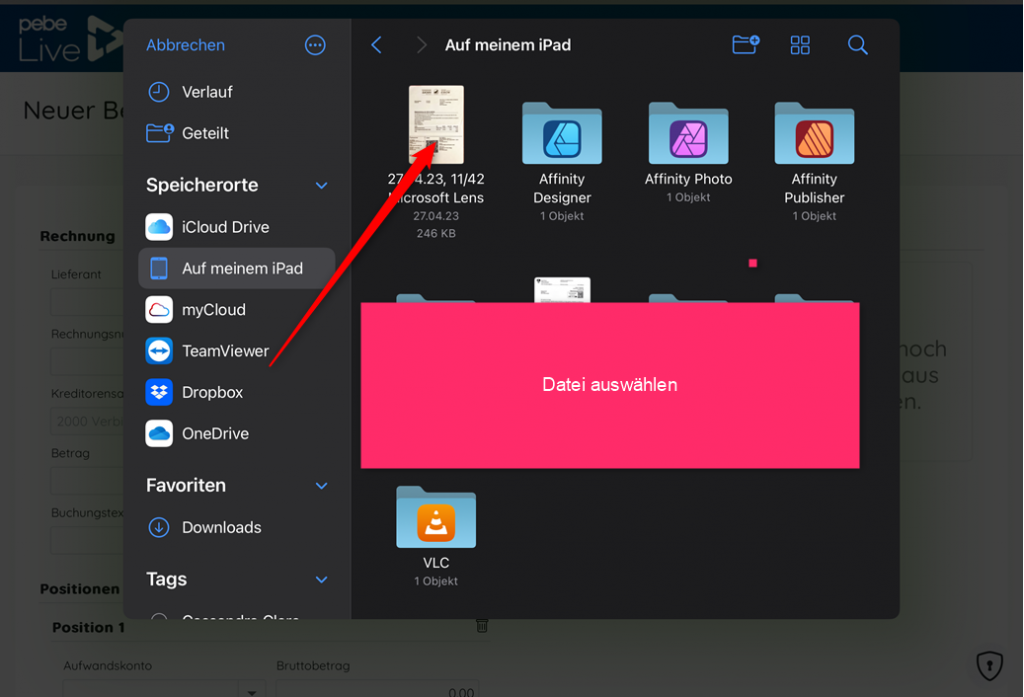The height and width of the screenshot is (697, 1024).
Task: Open Verlauf in the sidebar
Action: (x=236, y=92)
